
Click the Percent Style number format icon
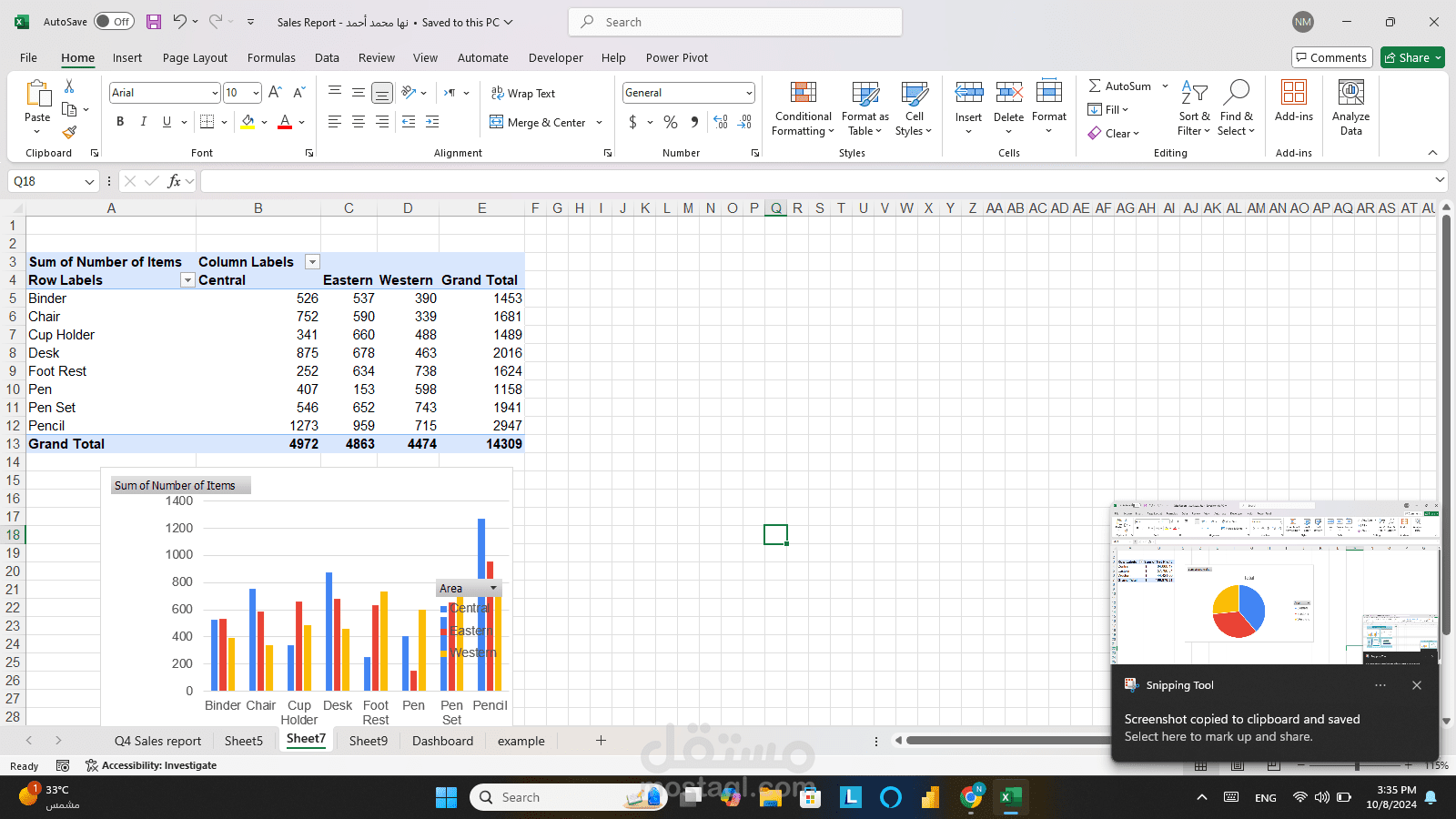[x=671, y=122]
